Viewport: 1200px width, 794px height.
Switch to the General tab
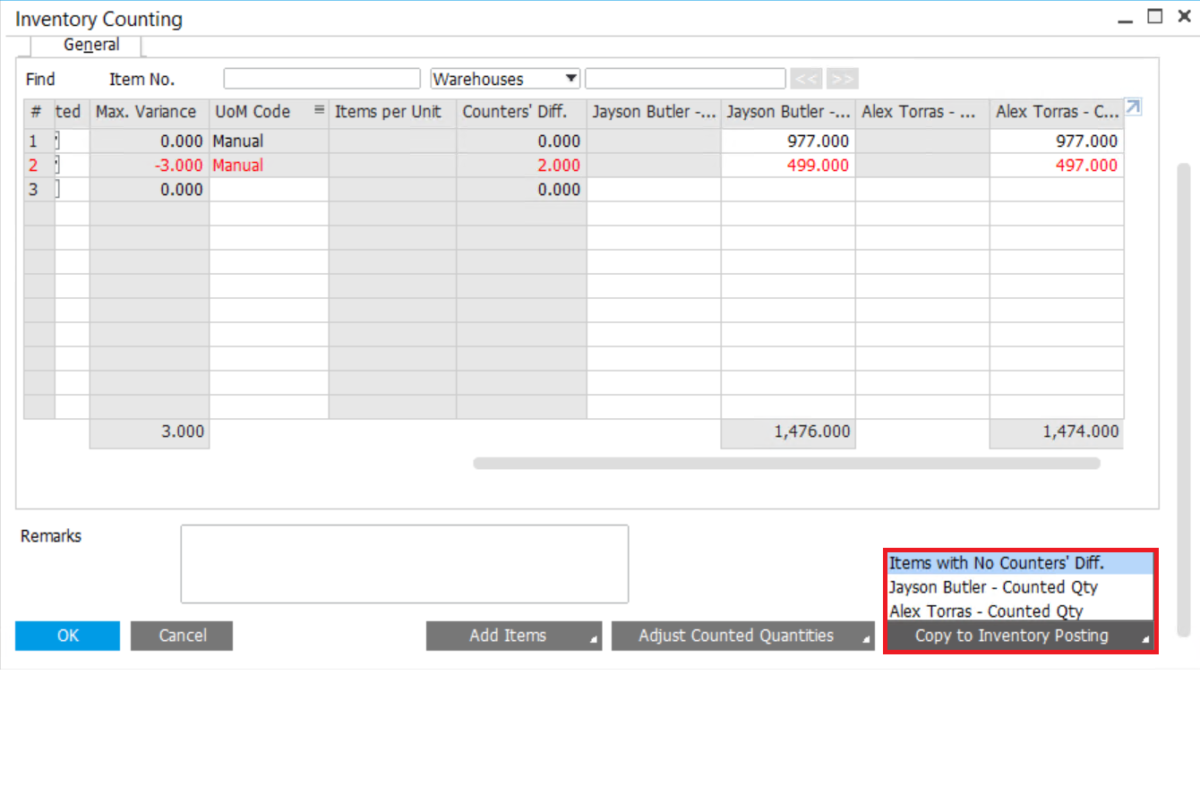(x=90, y=45)
